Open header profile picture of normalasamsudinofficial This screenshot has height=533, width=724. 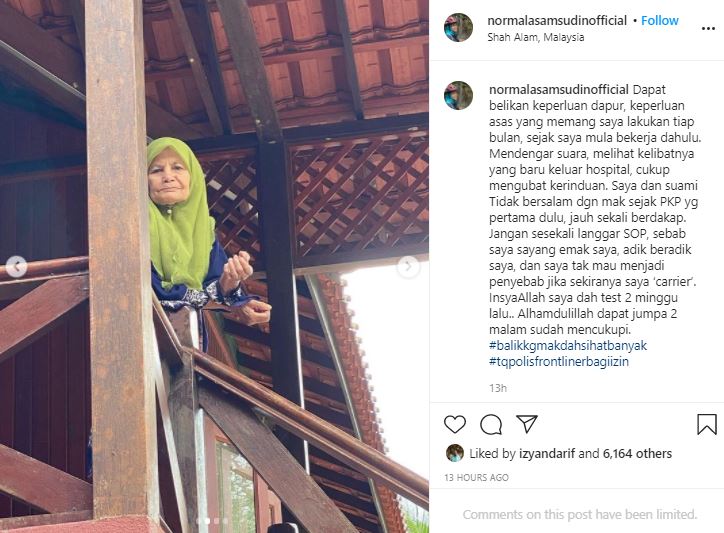(458, 27)
